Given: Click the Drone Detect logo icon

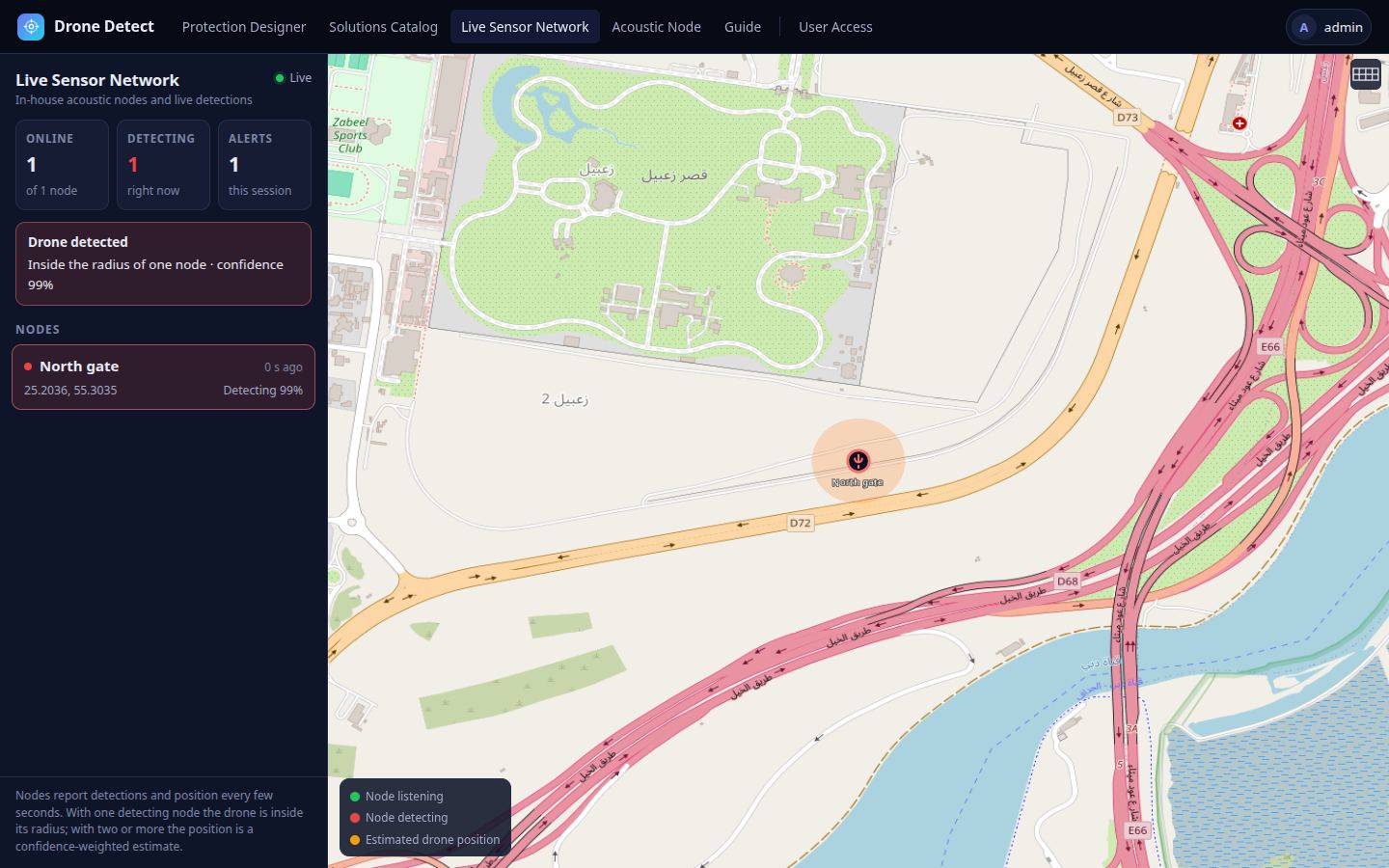Looking at the screenshot, I should (31, 27).
